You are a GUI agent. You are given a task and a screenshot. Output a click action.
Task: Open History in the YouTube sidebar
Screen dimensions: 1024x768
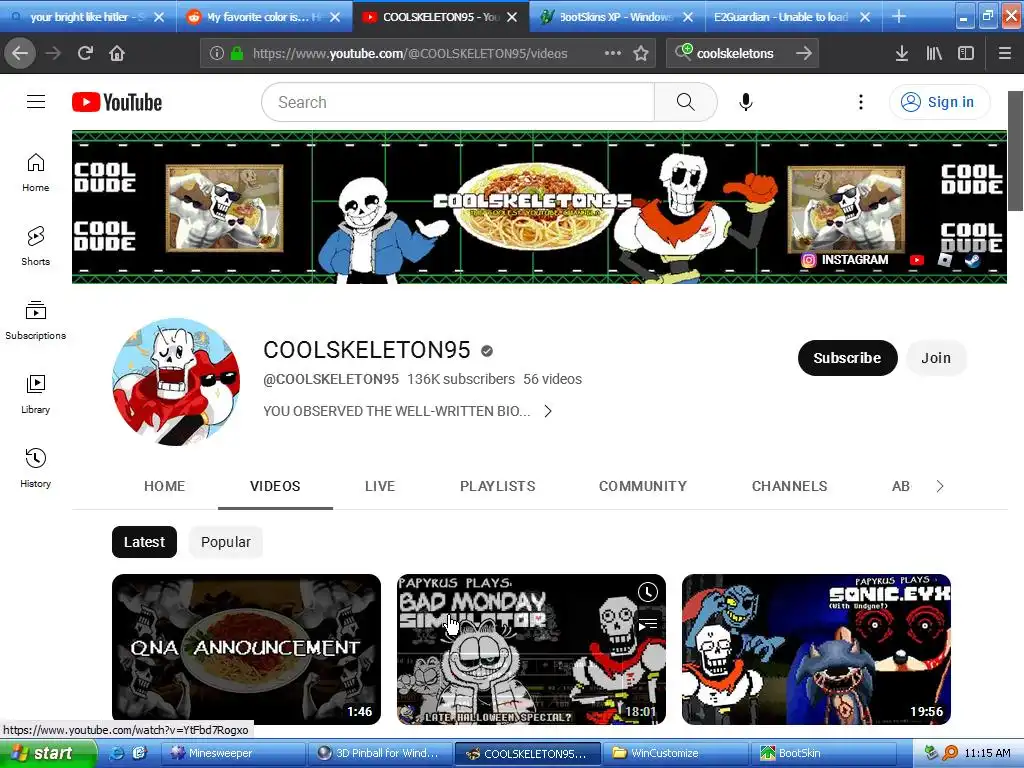35,468
